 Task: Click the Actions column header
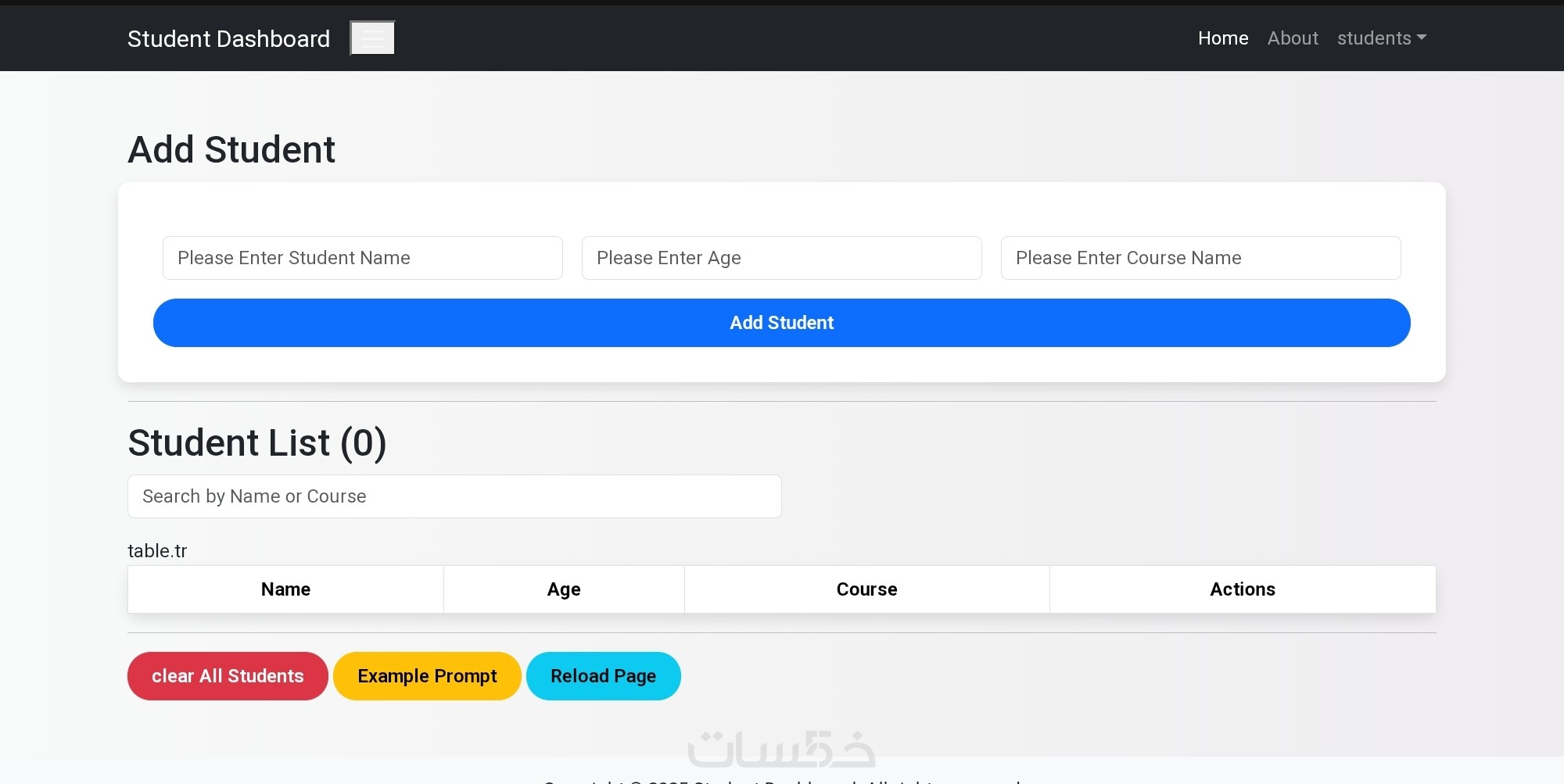[x=1242, y=589]
